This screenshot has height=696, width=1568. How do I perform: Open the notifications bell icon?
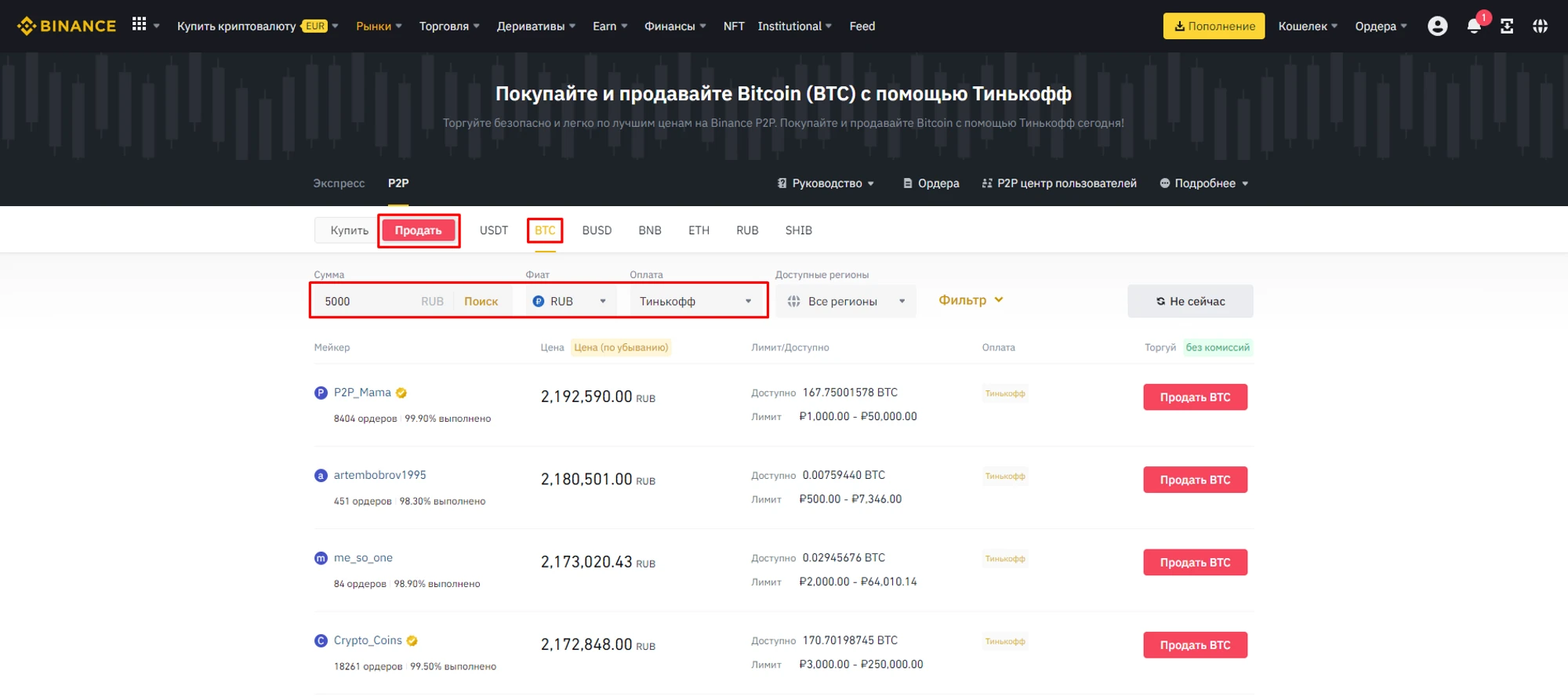pos(1473,27)
